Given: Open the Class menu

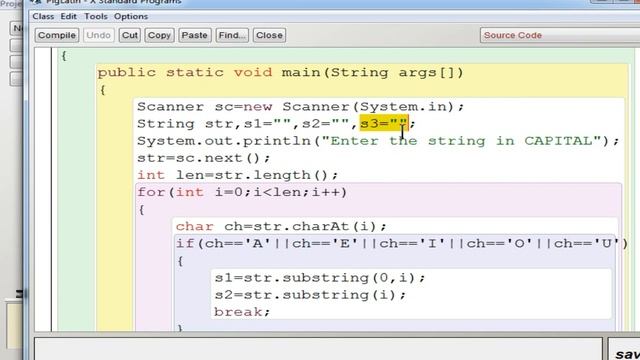Looking at the screenshot, I should point(43,17).
